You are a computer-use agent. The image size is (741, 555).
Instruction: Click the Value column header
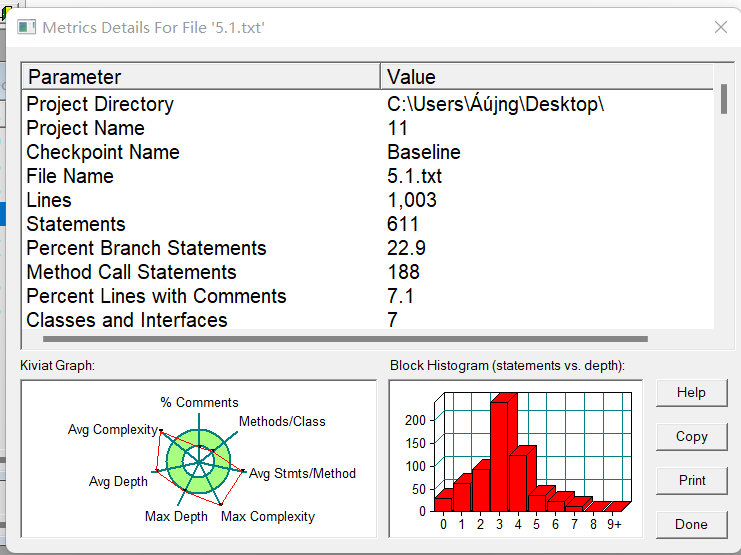pyautogui.click(x=547, y=77)
